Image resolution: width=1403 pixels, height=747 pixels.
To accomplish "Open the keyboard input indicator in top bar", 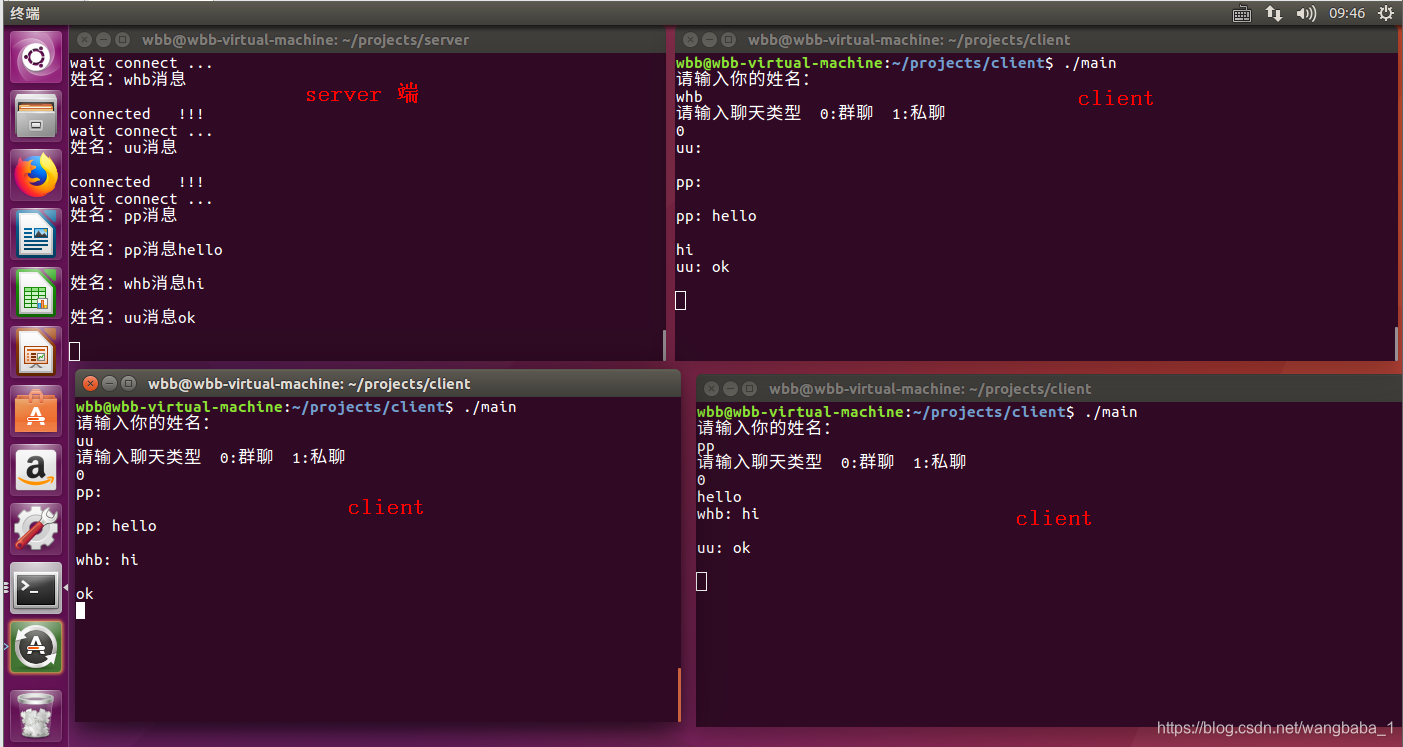I will pyautogui.click(x=1242, y=13).
